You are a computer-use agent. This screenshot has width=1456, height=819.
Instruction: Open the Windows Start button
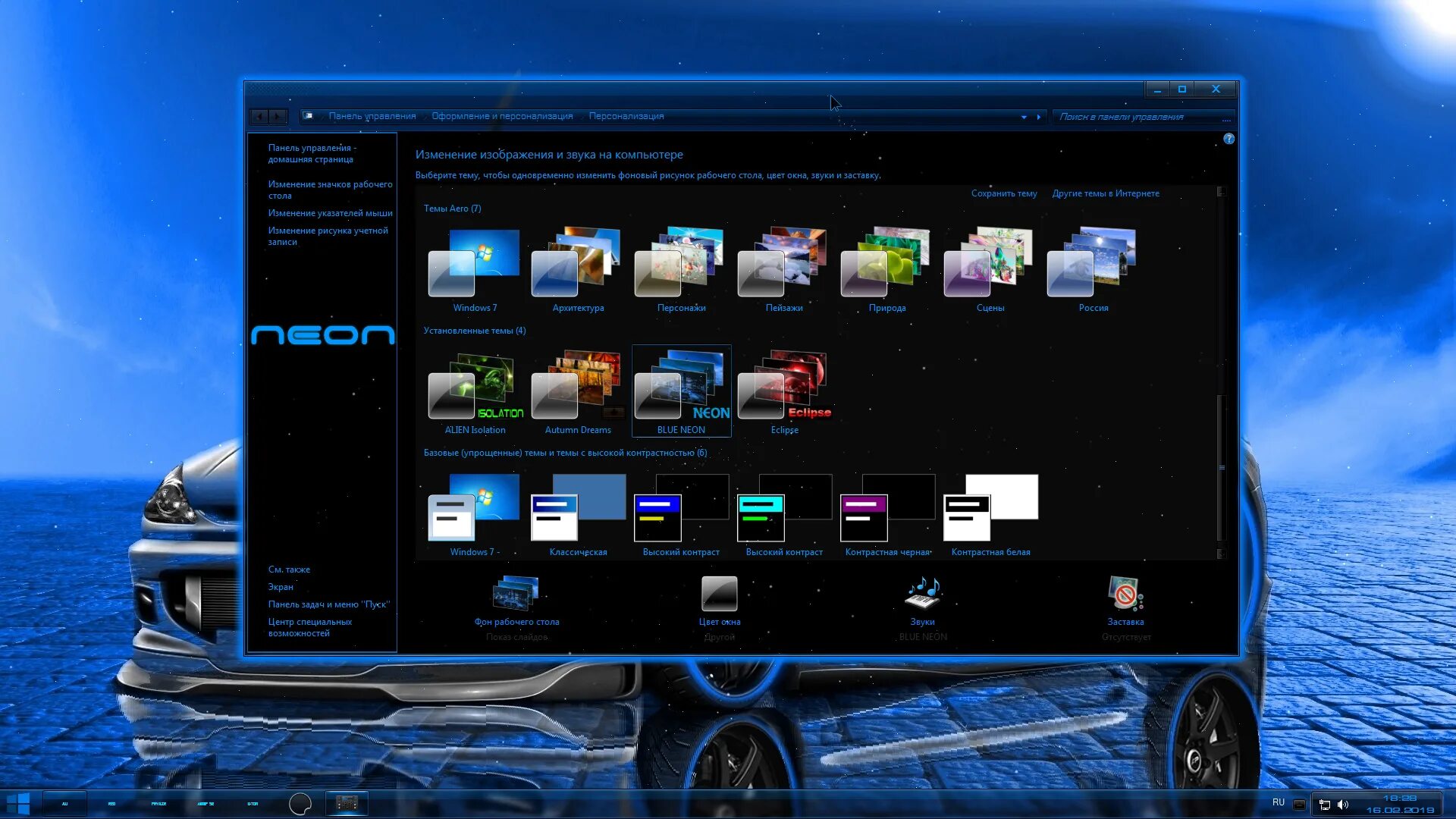point(18,803)
